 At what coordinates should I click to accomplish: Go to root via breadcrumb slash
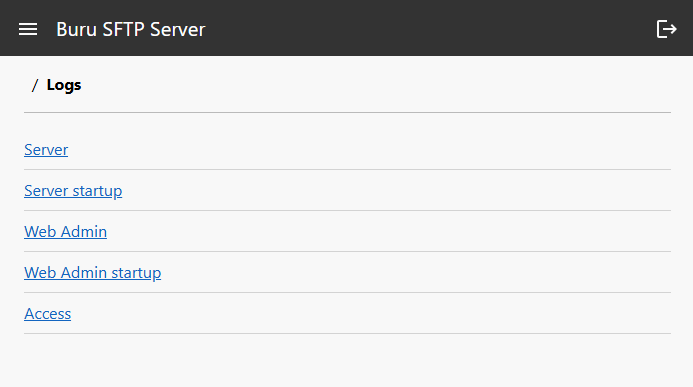pos(35,85)
